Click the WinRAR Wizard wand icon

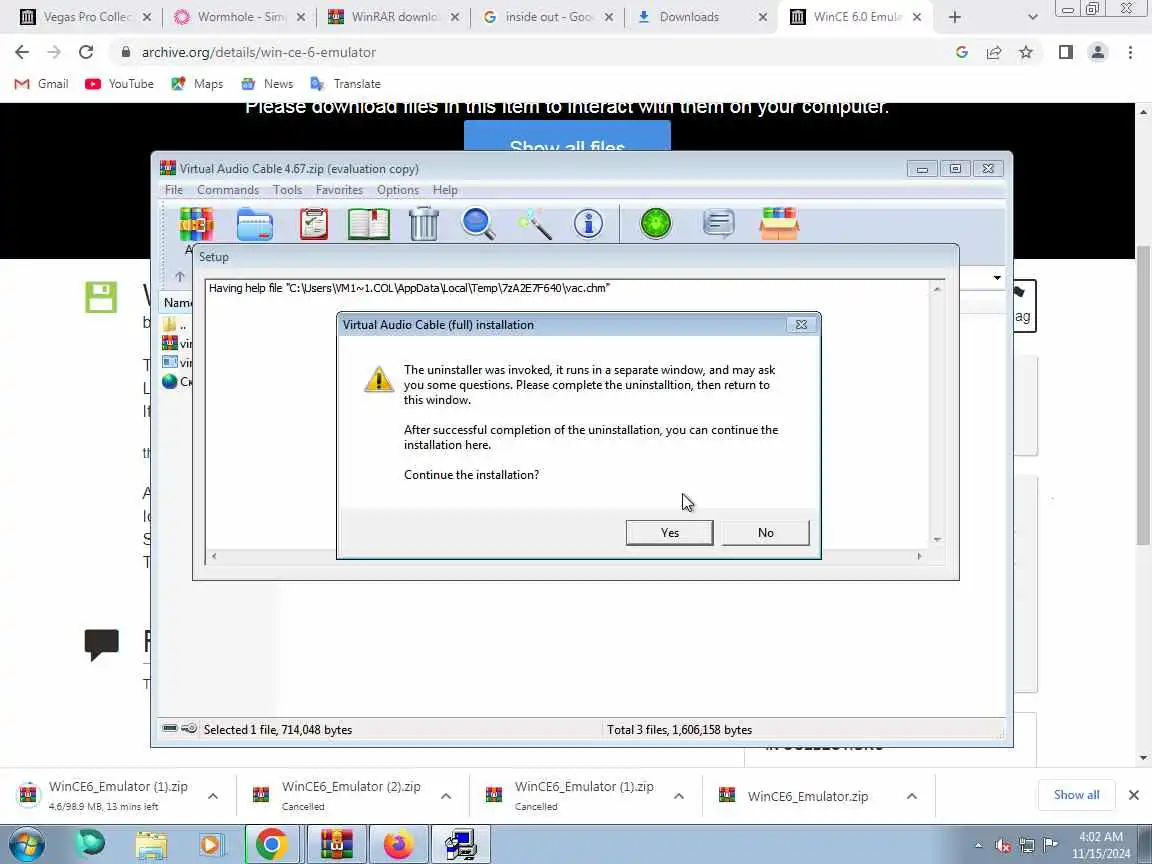point(534,224)
